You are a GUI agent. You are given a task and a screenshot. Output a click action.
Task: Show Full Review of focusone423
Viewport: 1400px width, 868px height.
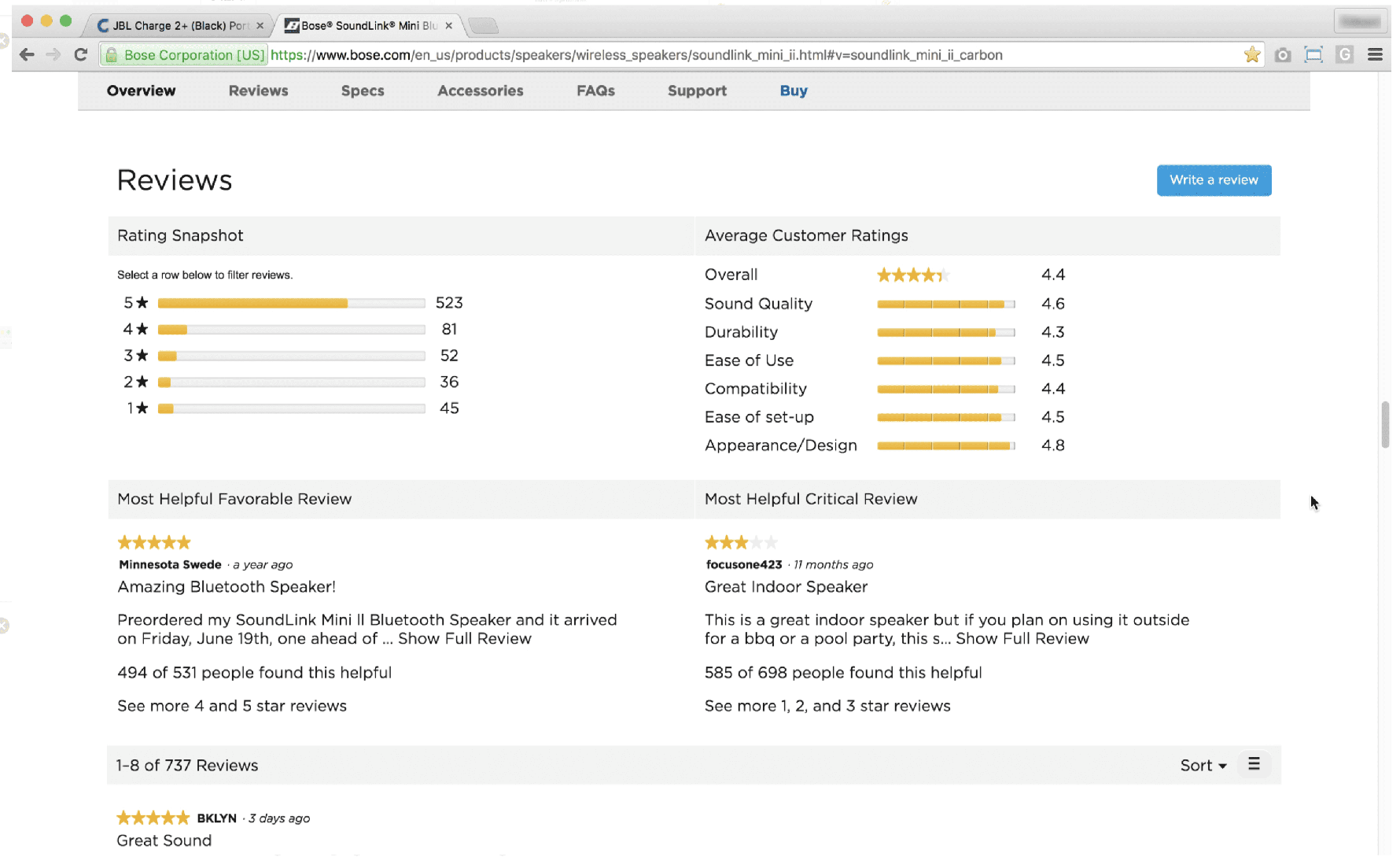[1022, 639]
